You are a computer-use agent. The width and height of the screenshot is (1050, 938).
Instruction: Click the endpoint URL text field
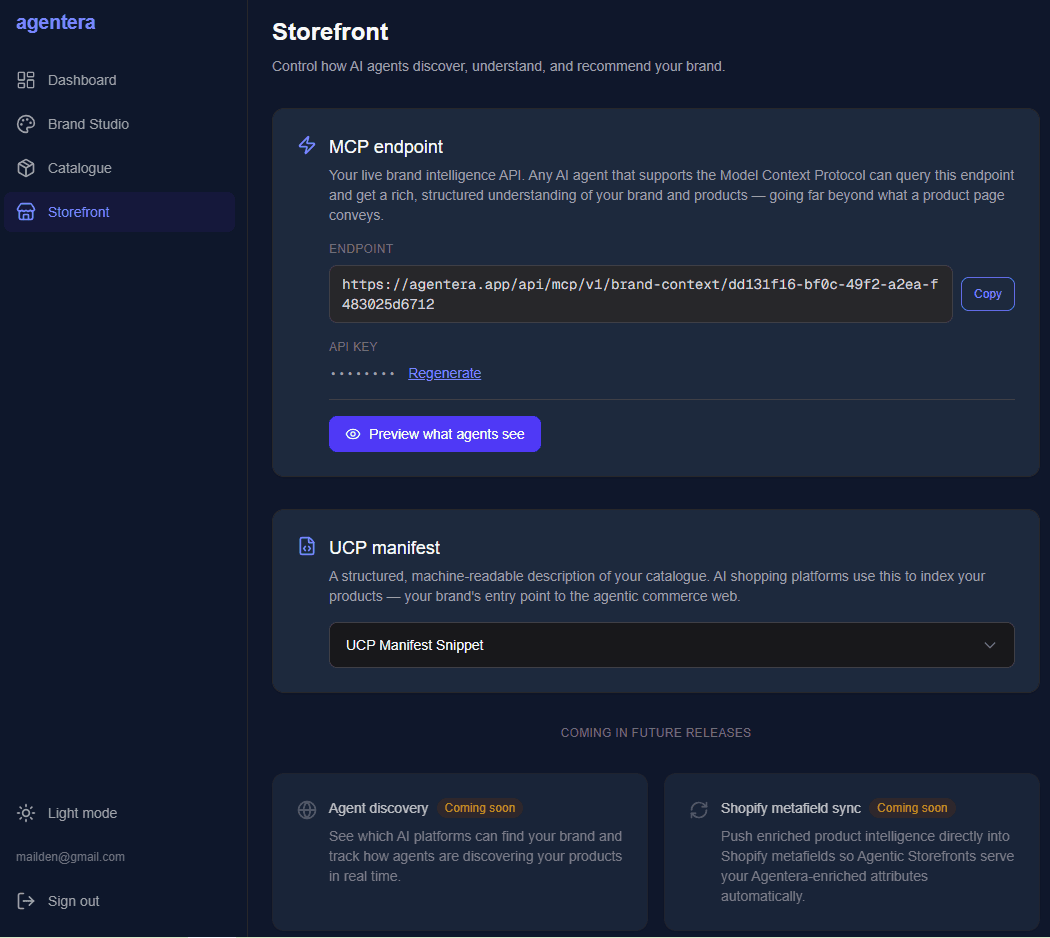tap(640, 294)
